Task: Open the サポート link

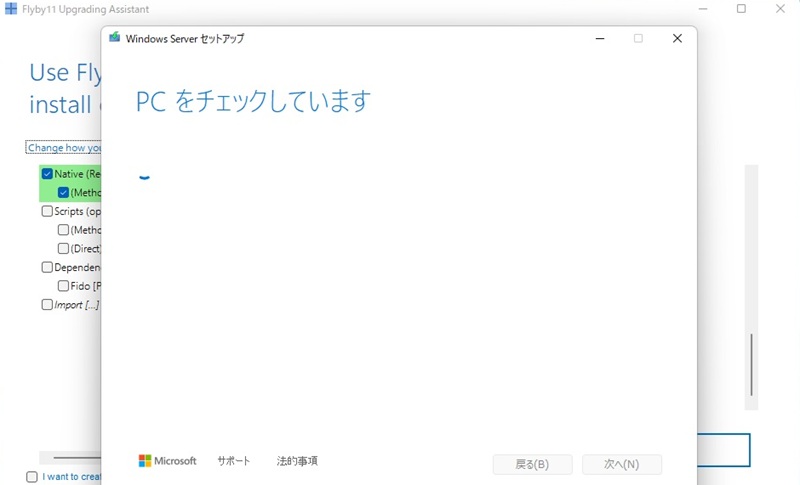Action: tap(234, 461)
